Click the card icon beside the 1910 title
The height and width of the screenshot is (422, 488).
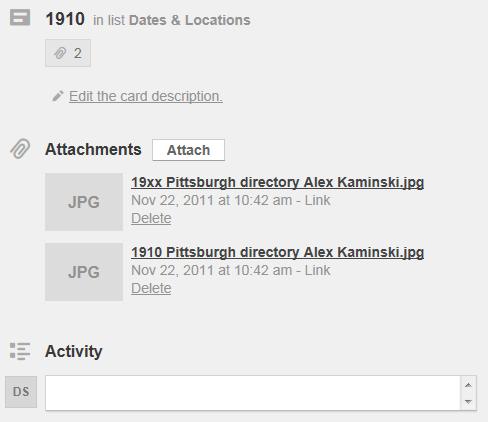pos(20,17)
